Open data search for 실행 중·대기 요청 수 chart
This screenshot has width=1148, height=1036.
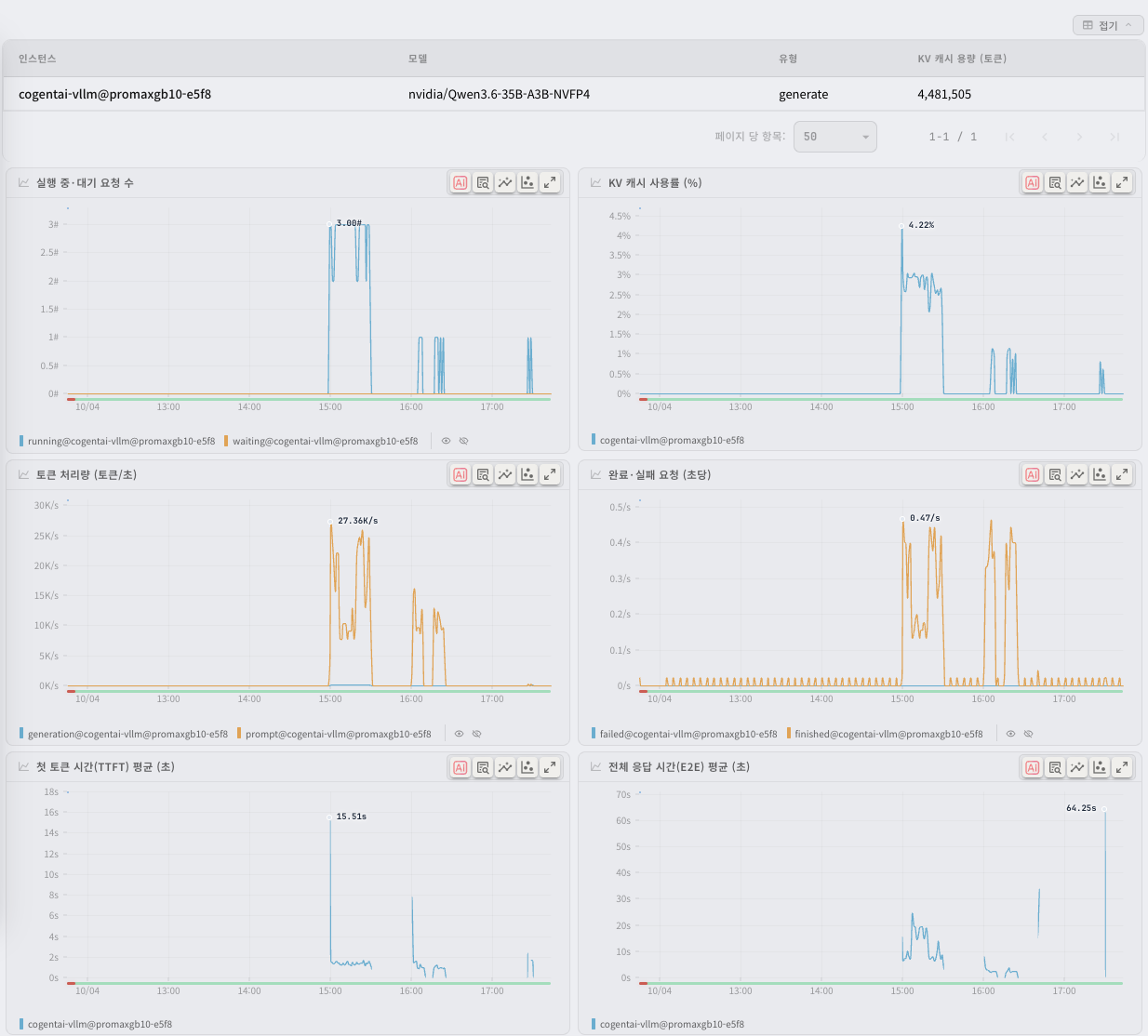483,182
